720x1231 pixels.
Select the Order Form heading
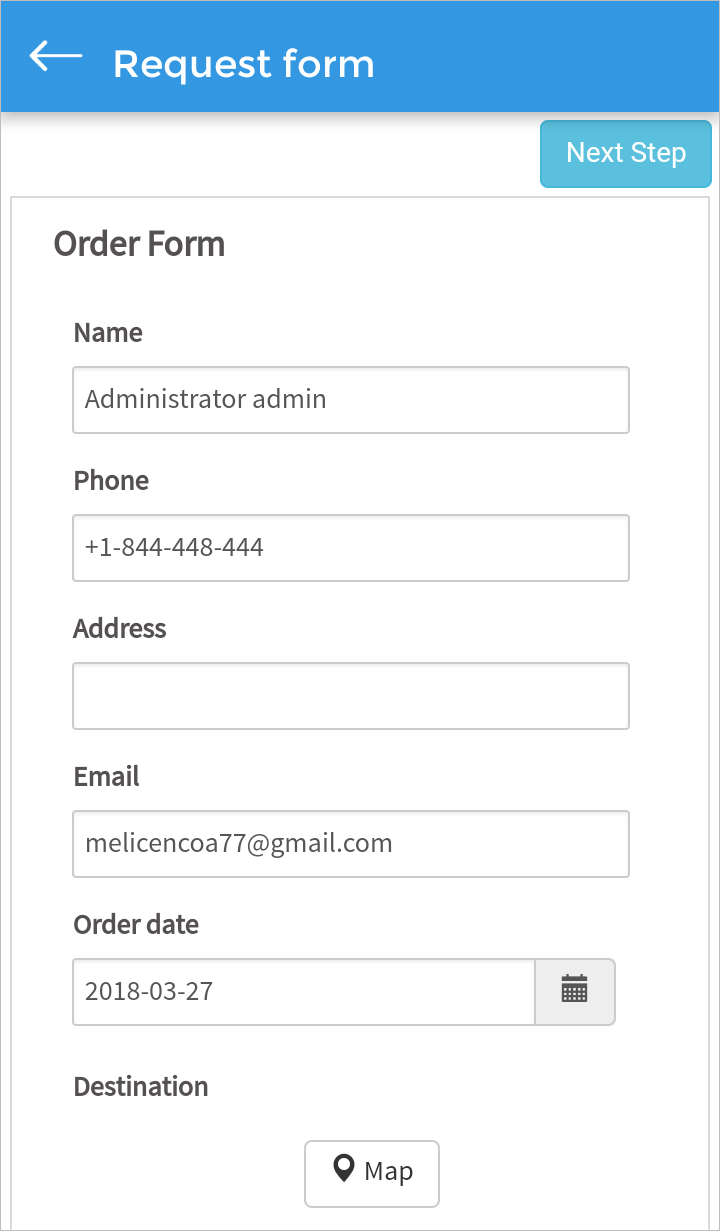pyautogui.click(x=139, y=244)
